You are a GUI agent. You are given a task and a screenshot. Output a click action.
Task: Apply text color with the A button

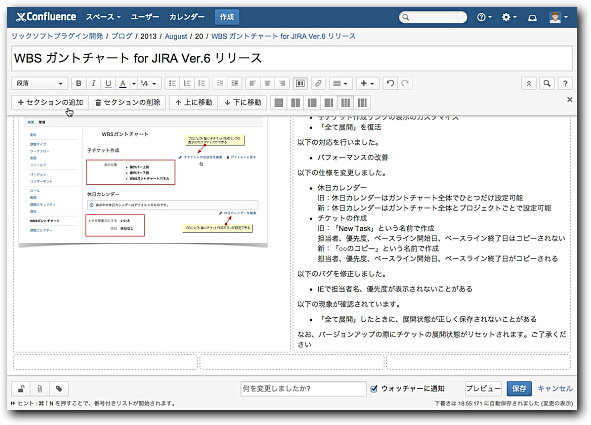tap(122, 83)
